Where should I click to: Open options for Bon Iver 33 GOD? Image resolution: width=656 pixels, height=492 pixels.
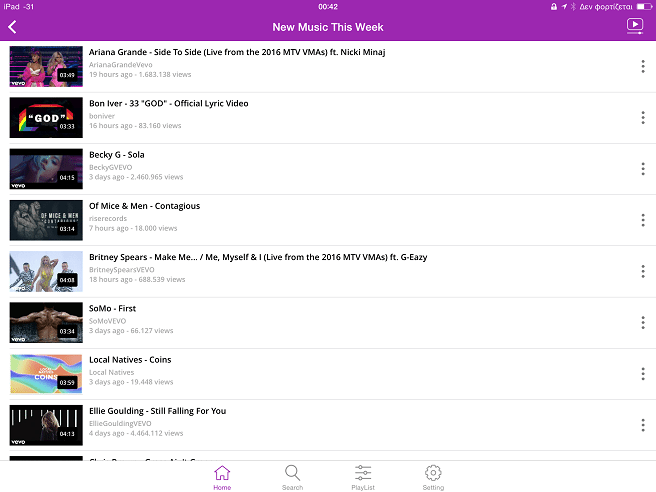(643, 118)
